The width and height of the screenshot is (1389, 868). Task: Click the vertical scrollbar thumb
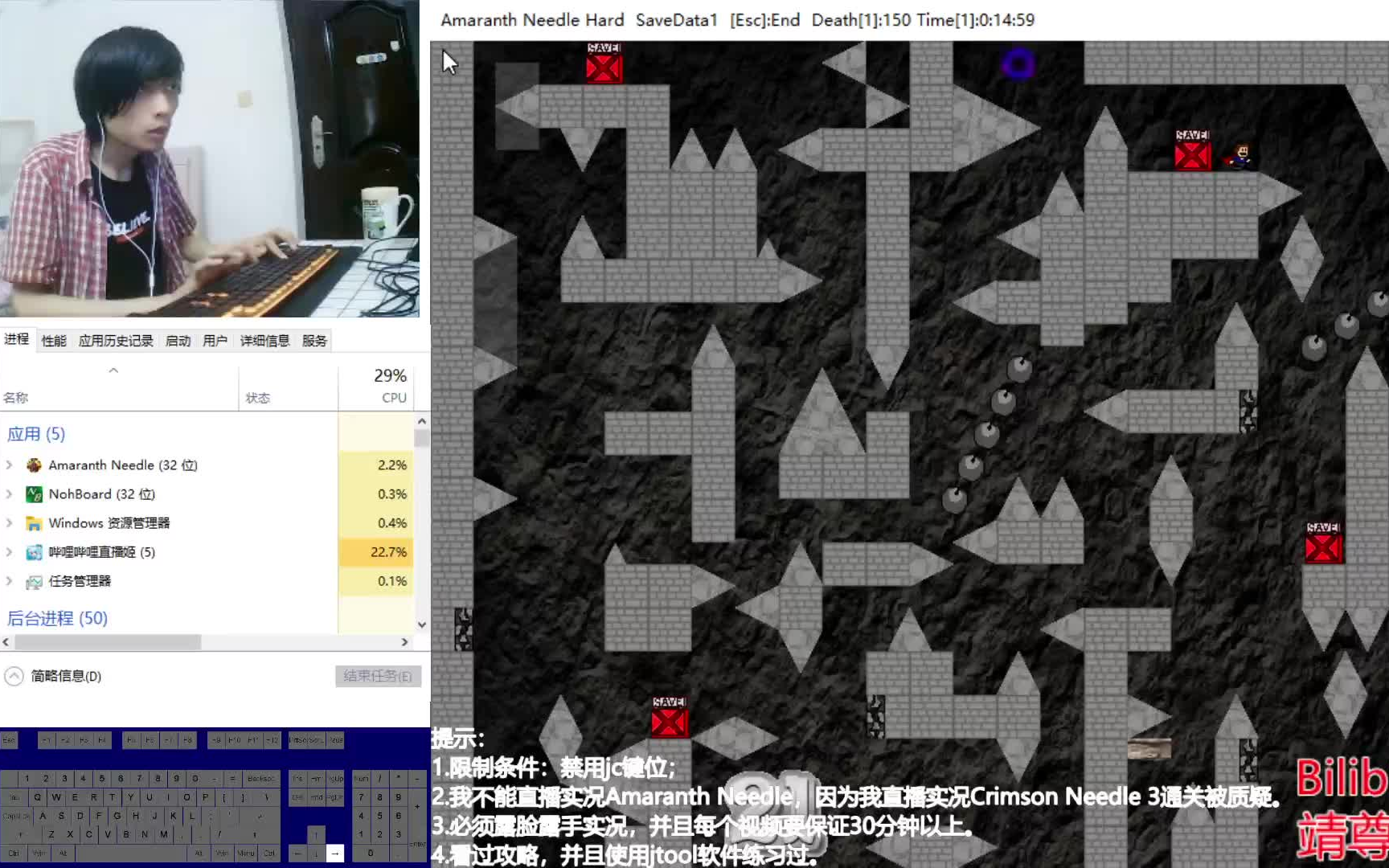coord(422,438)
